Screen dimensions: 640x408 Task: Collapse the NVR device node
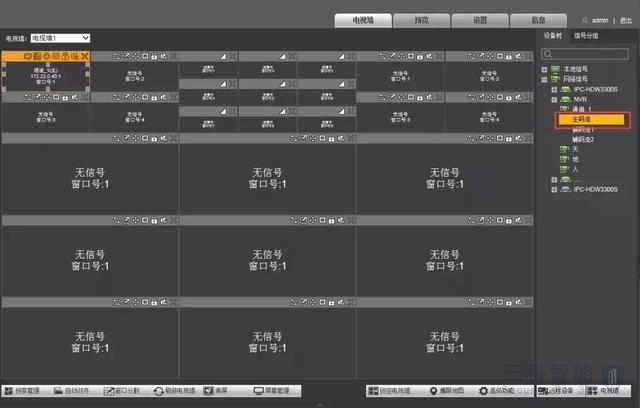tap(553, 100)
